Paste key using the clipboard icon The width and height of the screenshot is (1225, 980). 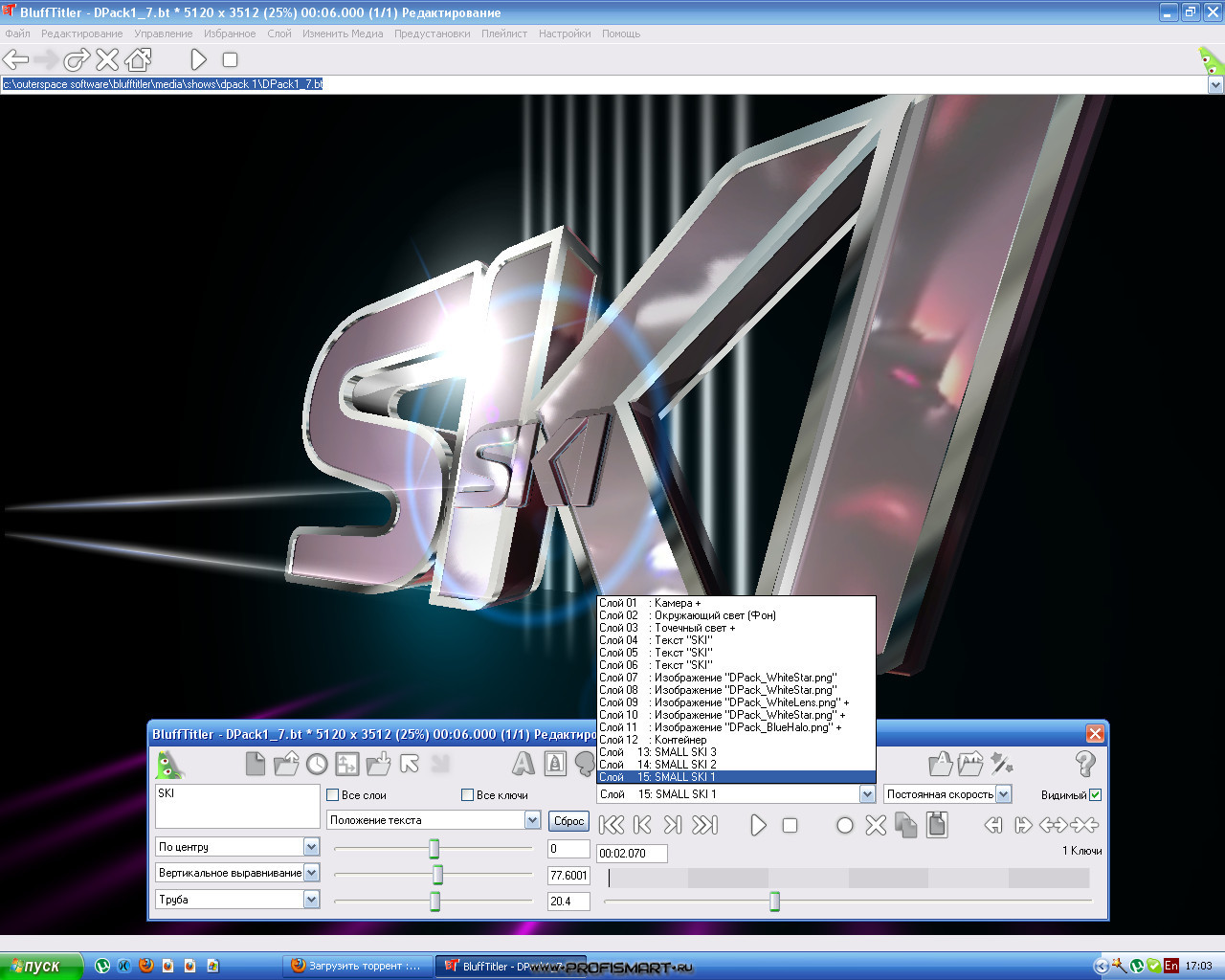(x=937, y=824)
